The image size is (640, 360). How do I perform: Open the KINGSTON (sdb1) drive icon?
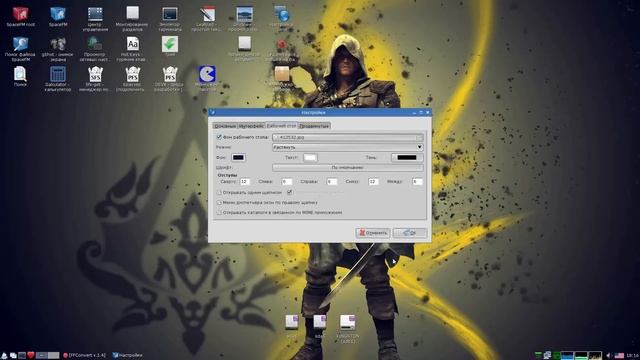pyautogui.click(x=348, y=322)
